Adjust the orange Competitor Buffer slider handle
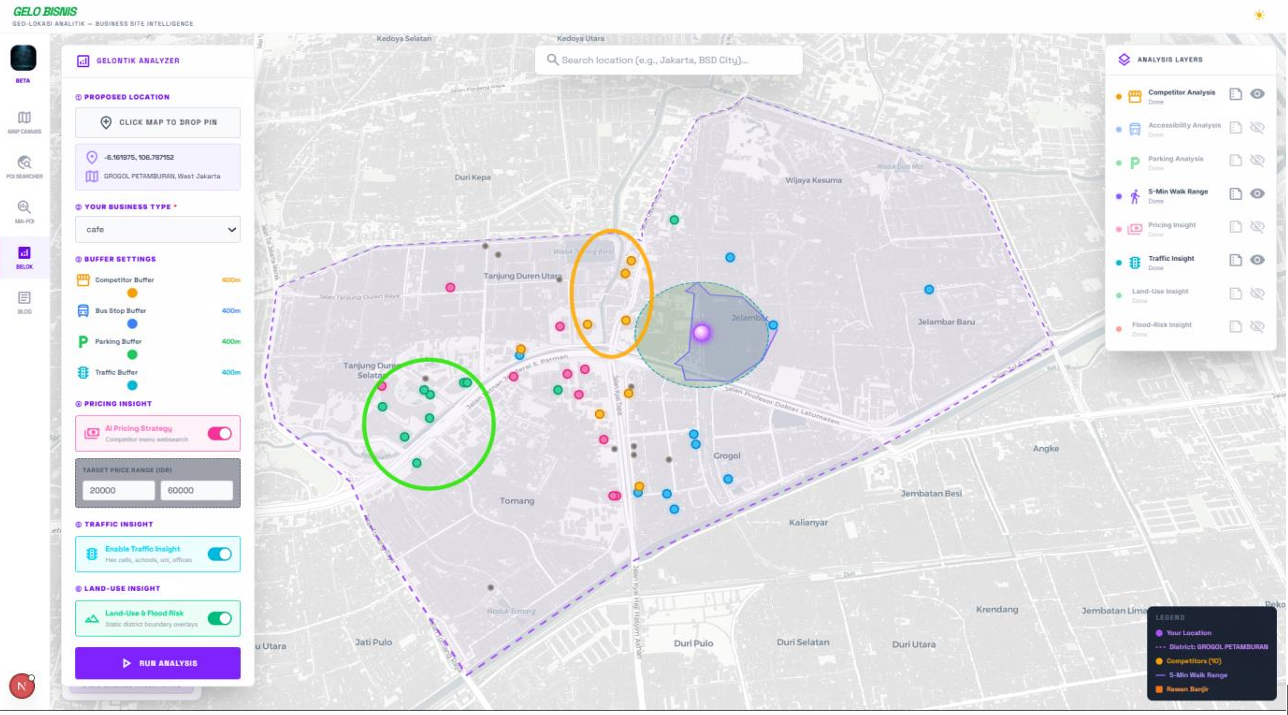This screenshot has width=1288, height=715. pos(132,293)
